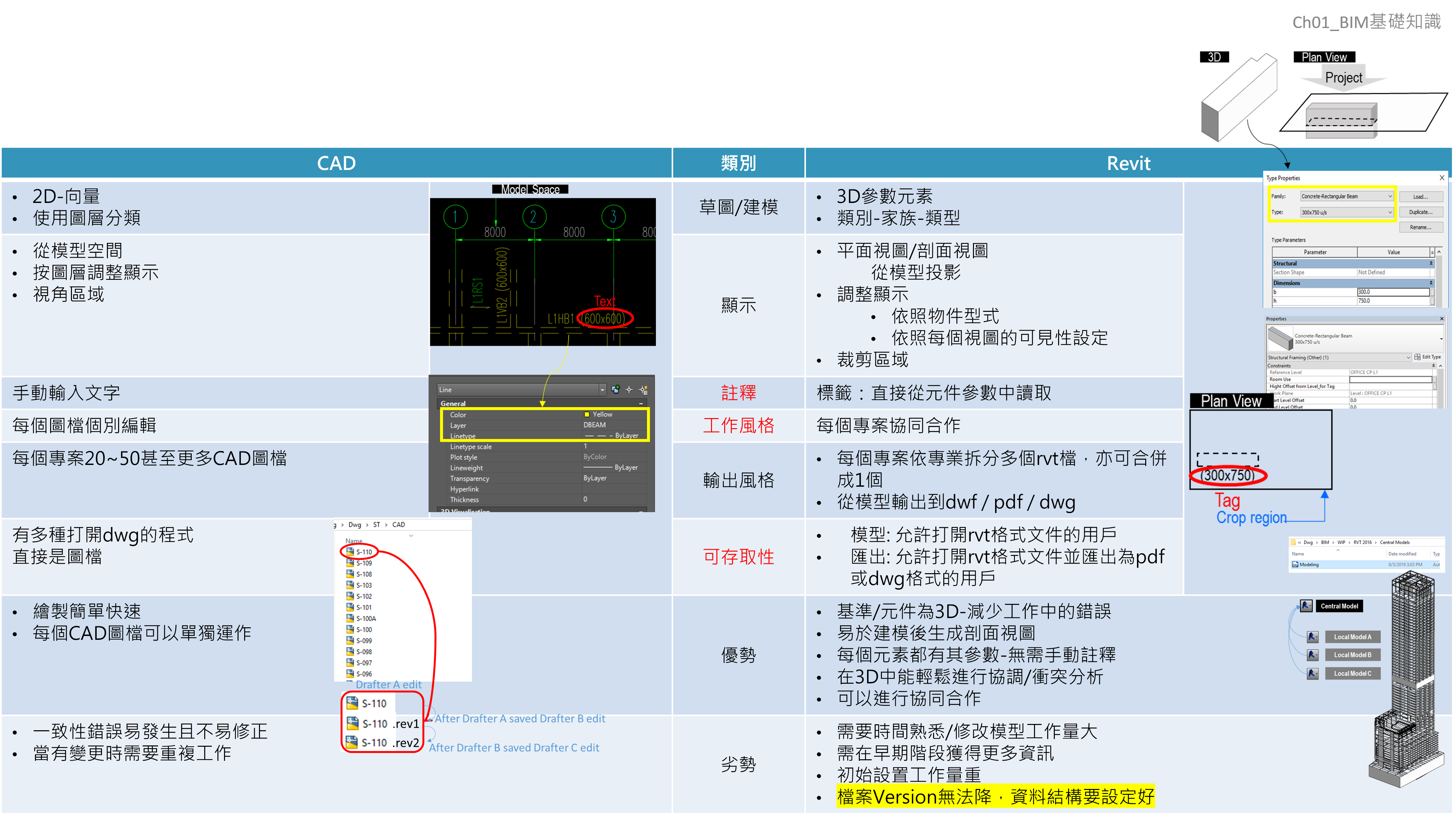Click the Room Use input field
The width and height of the screenshot is (1456, 819).
pos(1391,379)
